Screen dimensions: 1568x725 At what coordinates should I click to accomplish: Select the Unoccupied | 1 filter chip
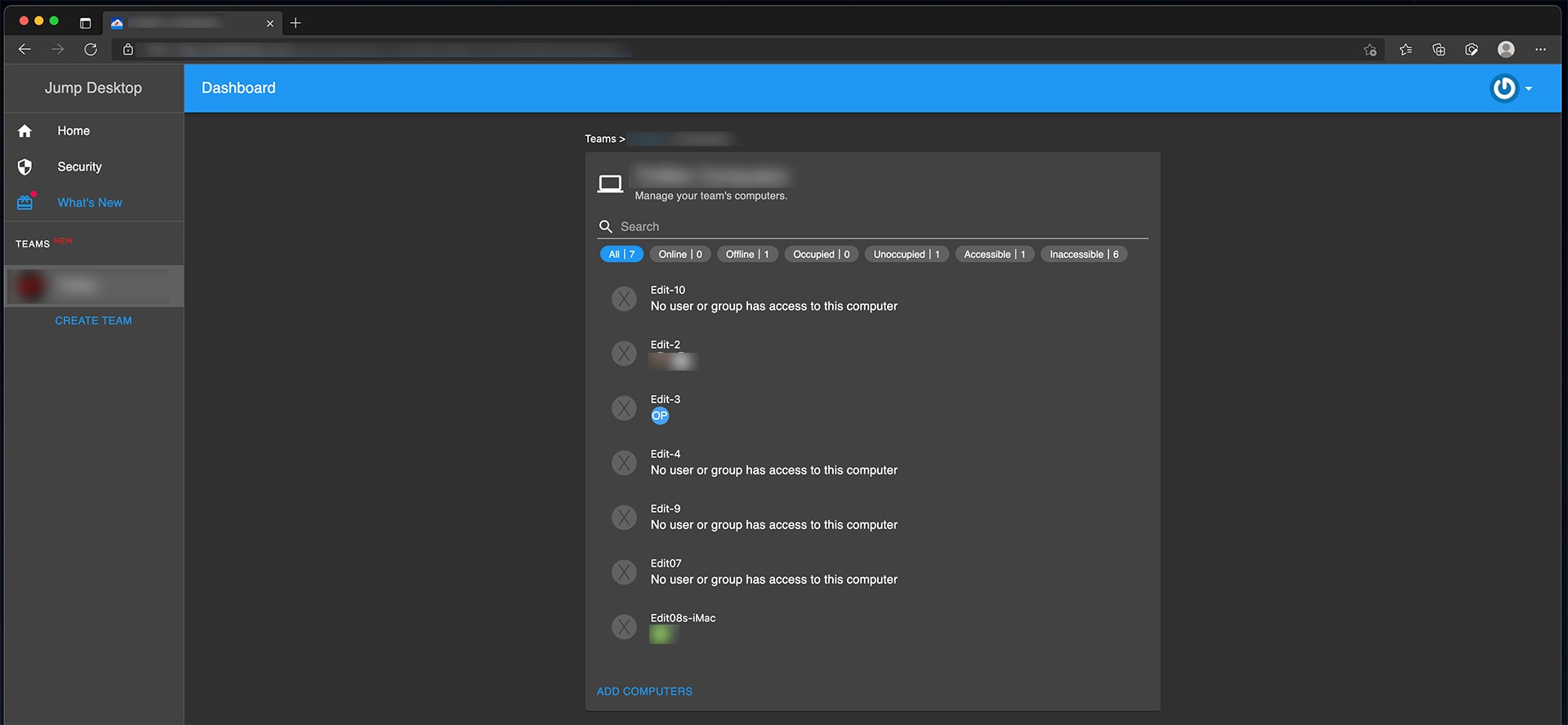point(906,254)
